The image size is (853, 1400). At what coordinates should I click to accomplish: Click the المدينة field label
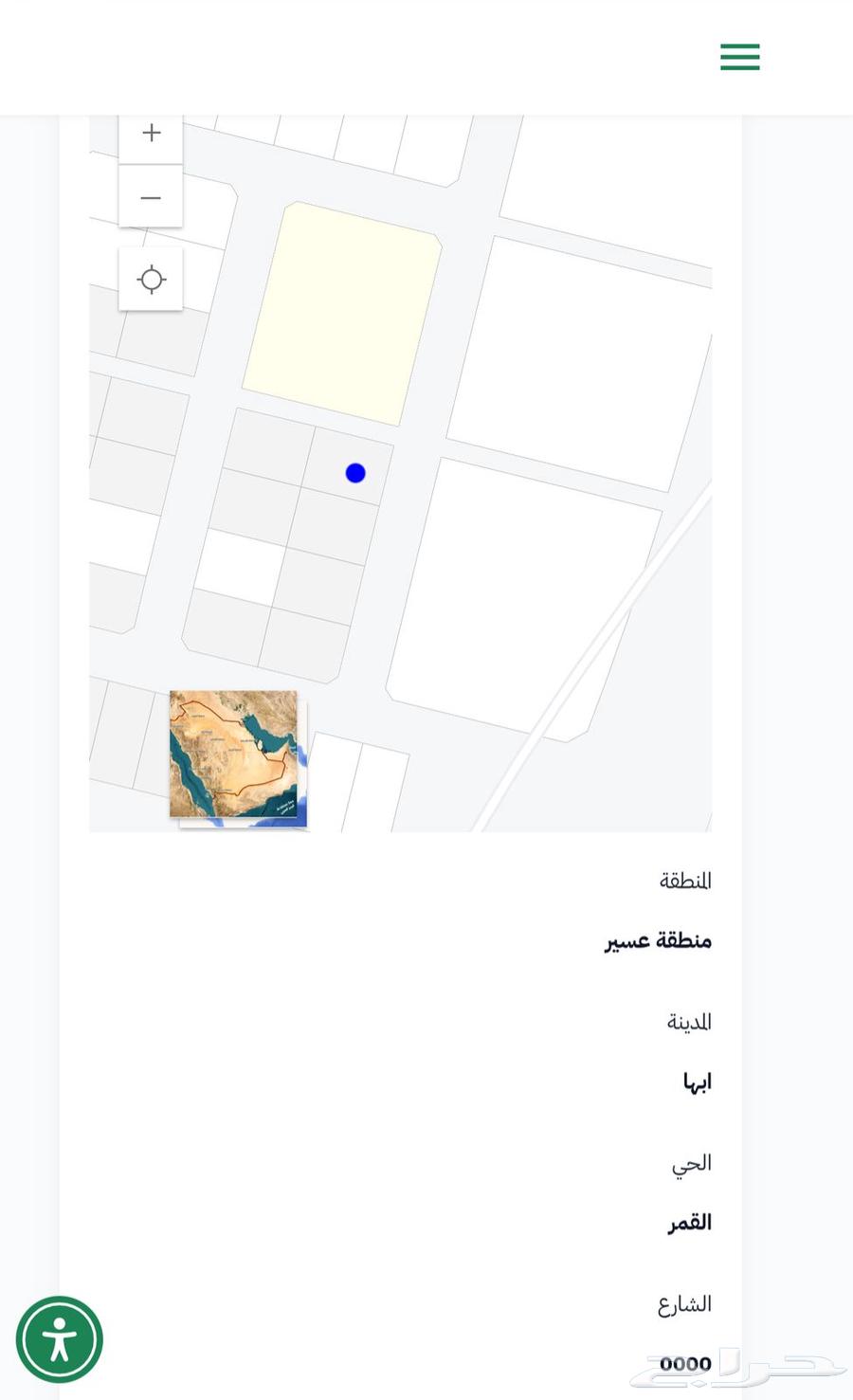click(x=688, y=1022)
